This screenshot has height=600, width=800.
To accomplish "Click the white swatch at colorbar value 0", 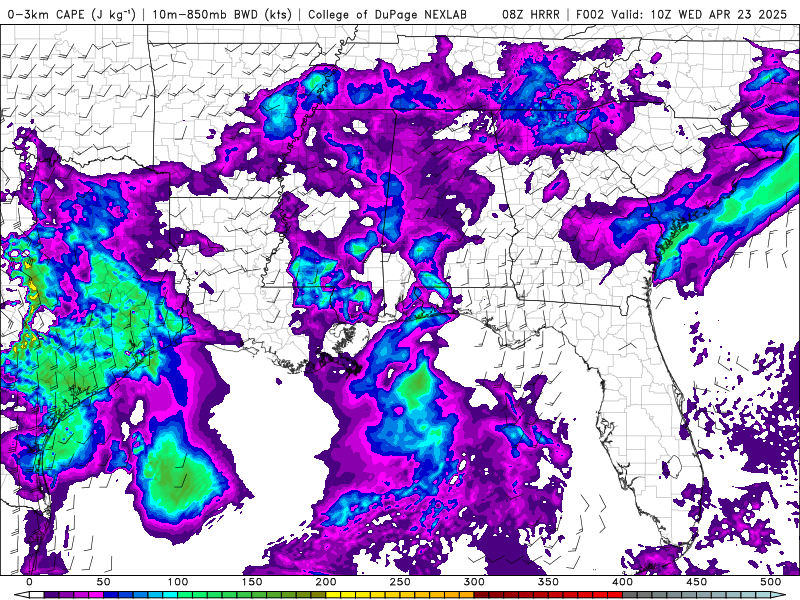I will pyautogui.click(x=37, y=595).
